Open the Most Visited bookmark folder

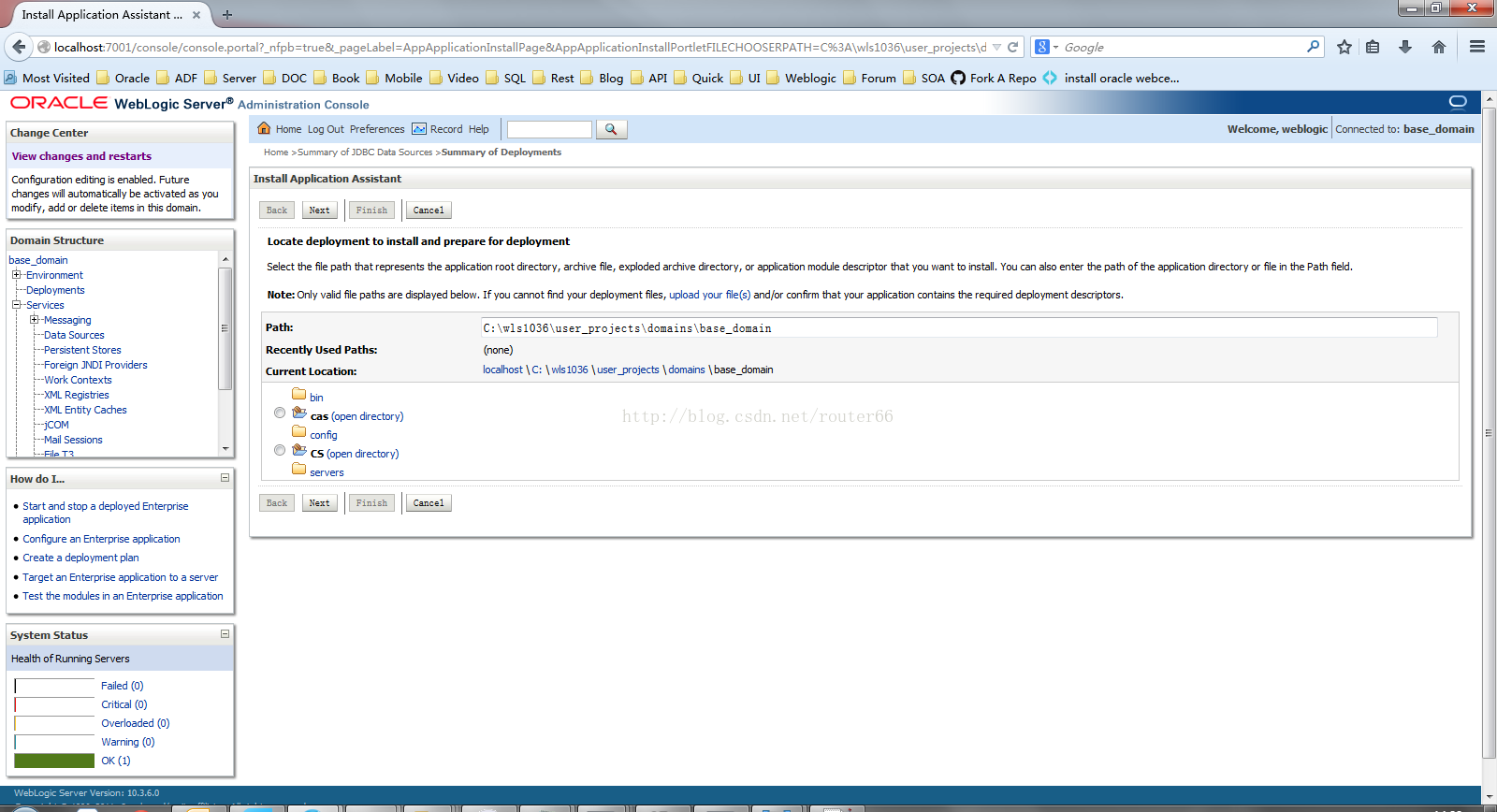point(47,78)
